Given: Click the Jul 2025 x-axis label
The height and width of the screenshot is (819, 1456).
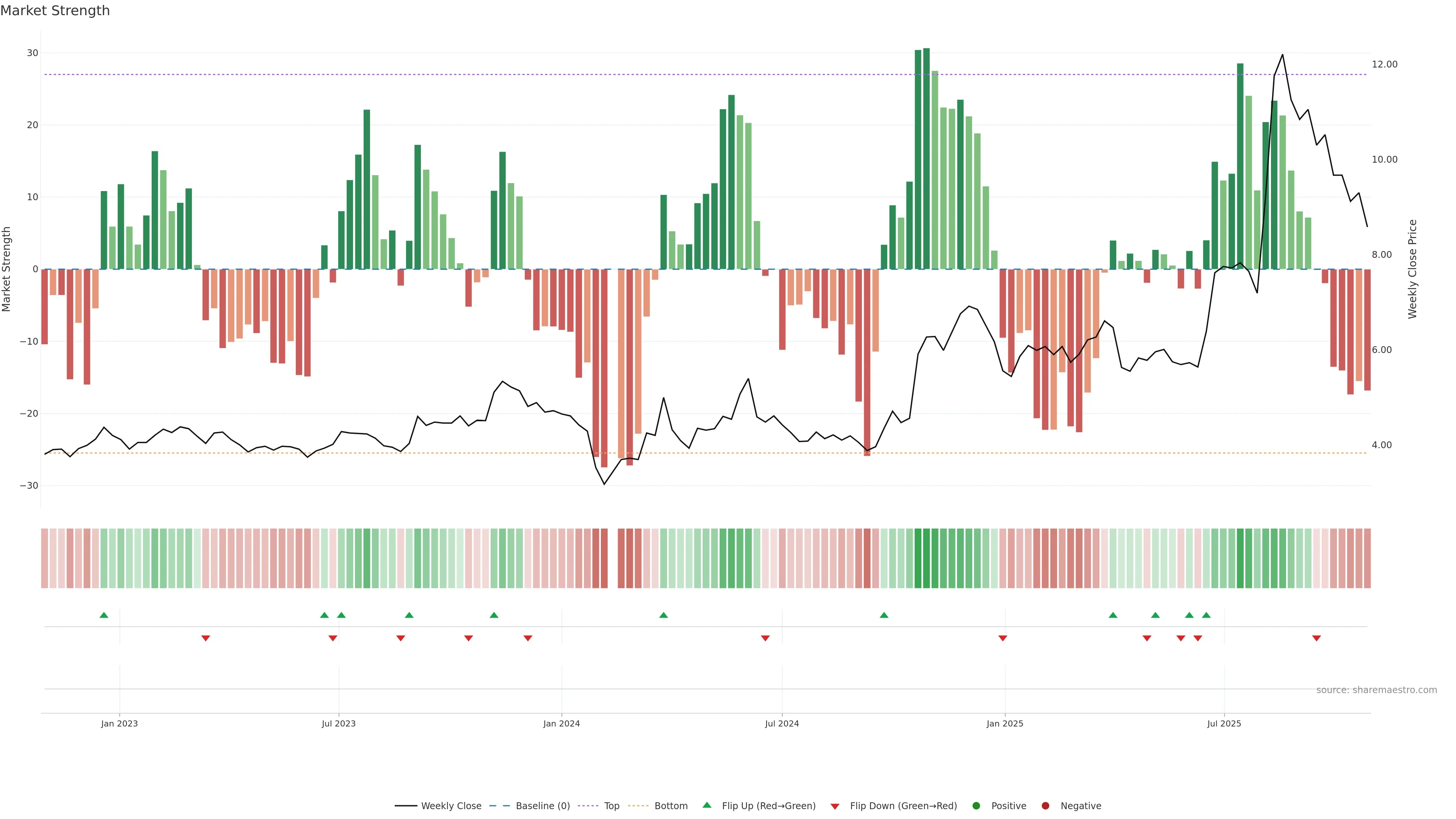Looking at the screenshot, I should point(1224,723).
